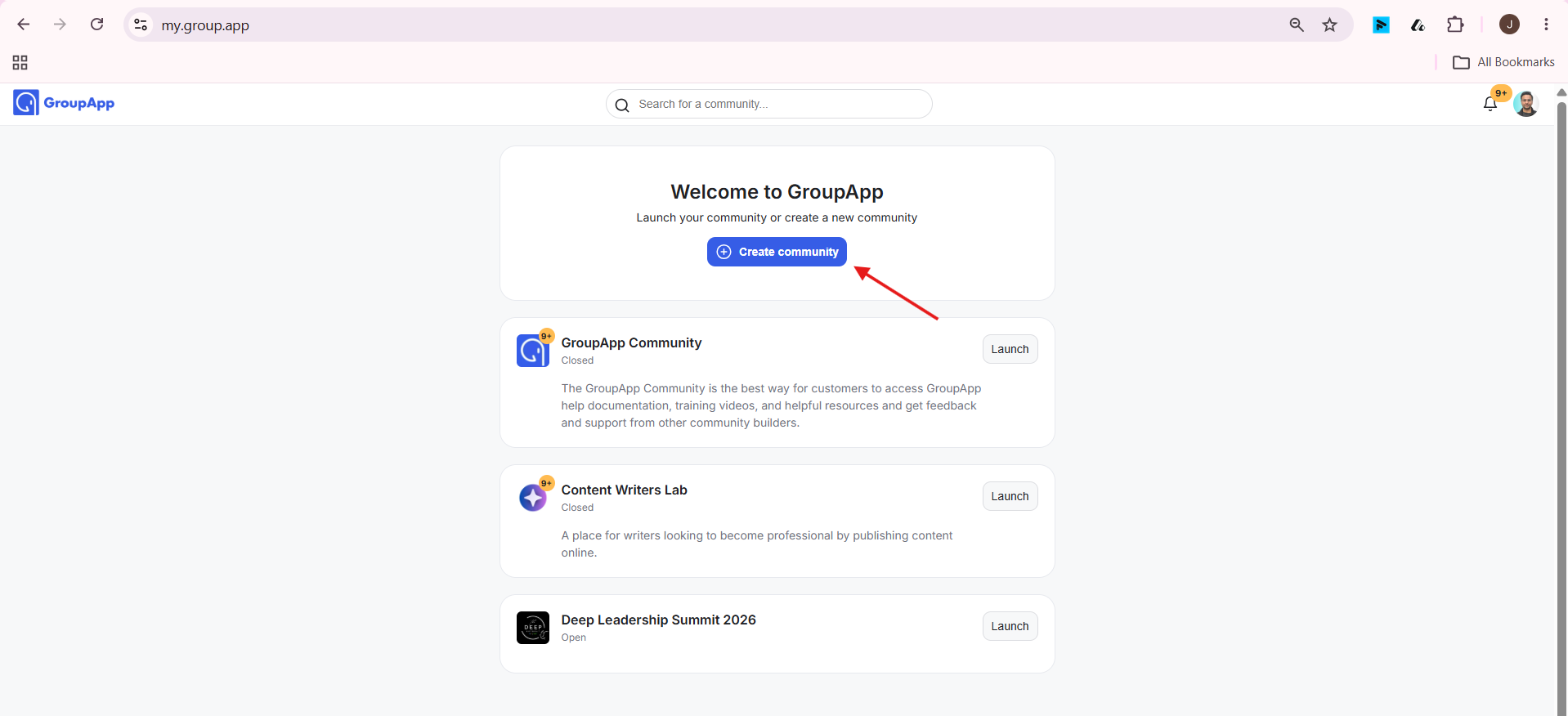Focus the Search for a community field
Screen dimensions: 1568x716
pos(768,104)
